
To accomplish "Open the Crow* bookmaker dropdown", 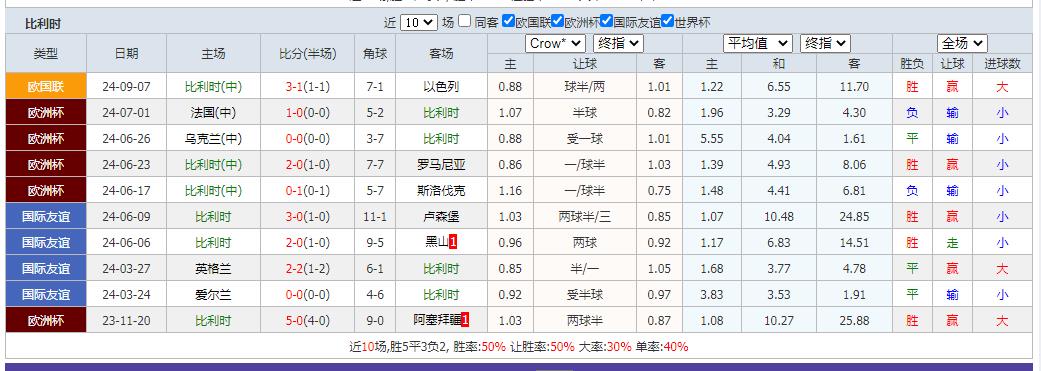I will coord(555,44).
